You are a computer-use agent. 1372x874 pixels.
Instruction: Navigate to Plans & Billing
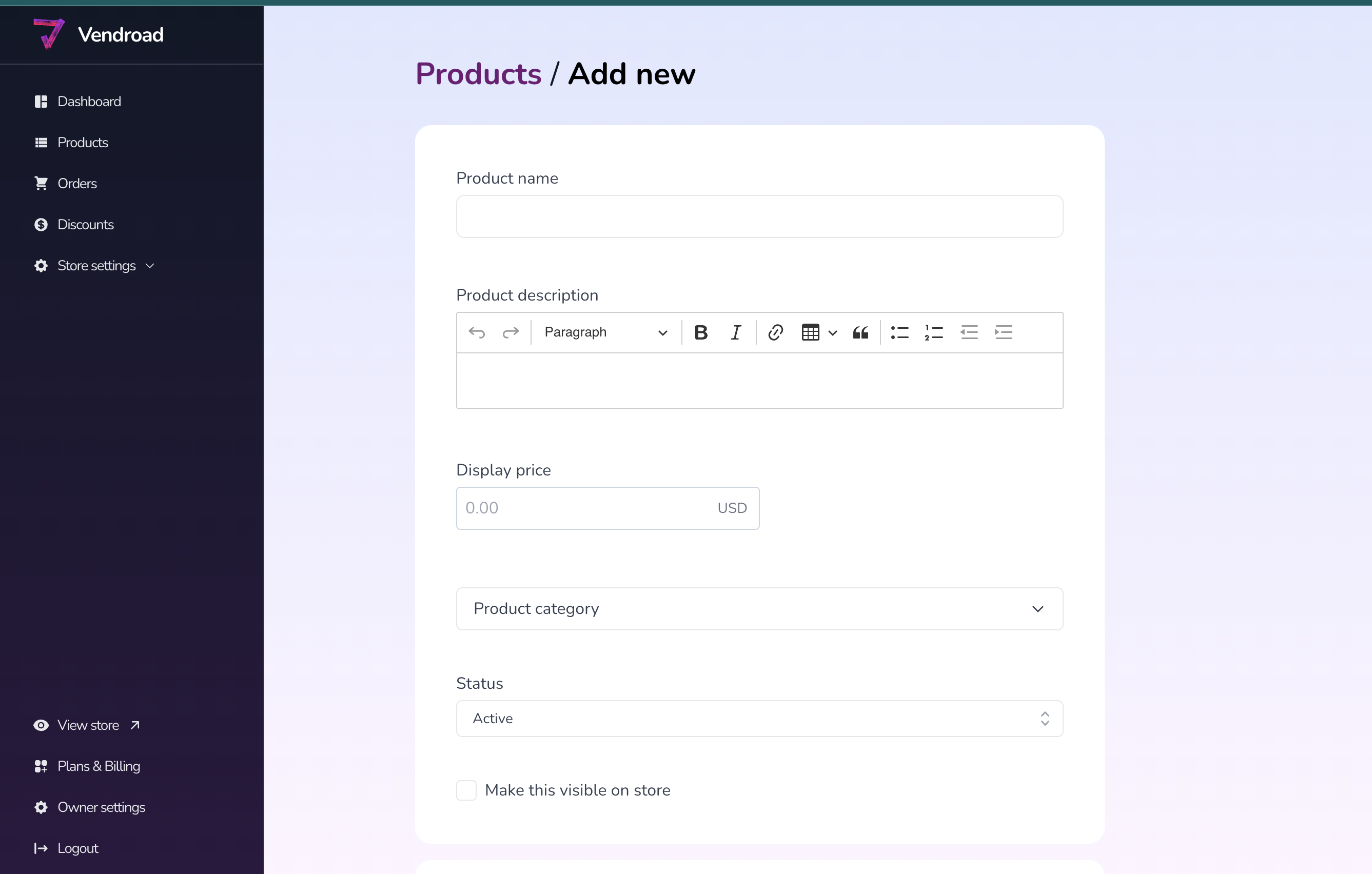click(x=99, y=766)
